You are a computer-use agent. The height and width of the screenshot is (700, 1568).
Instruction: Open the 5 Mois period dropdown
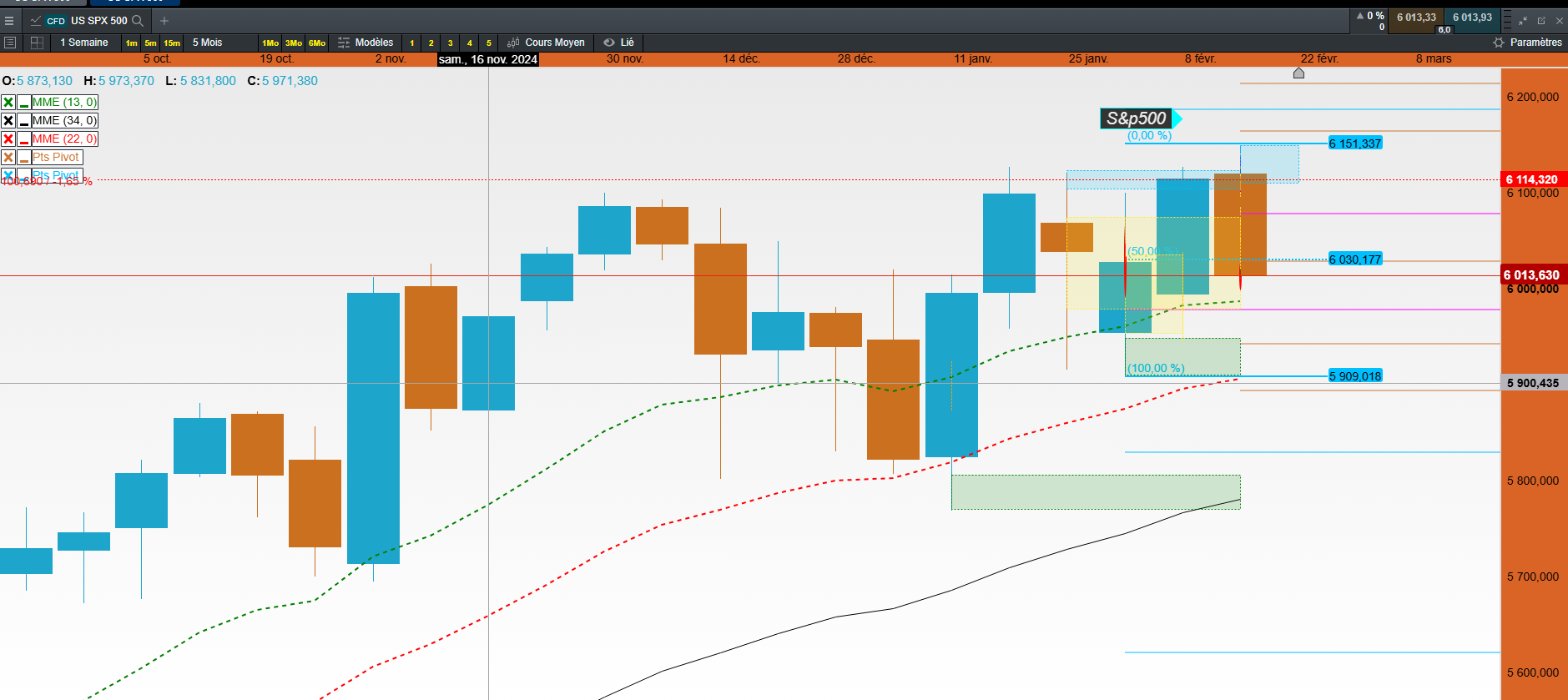(208, 43)
